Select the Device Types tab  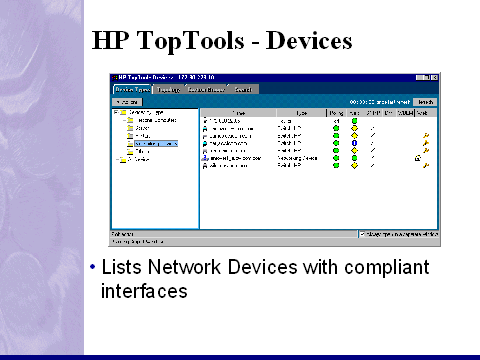(x=133, y=90)
